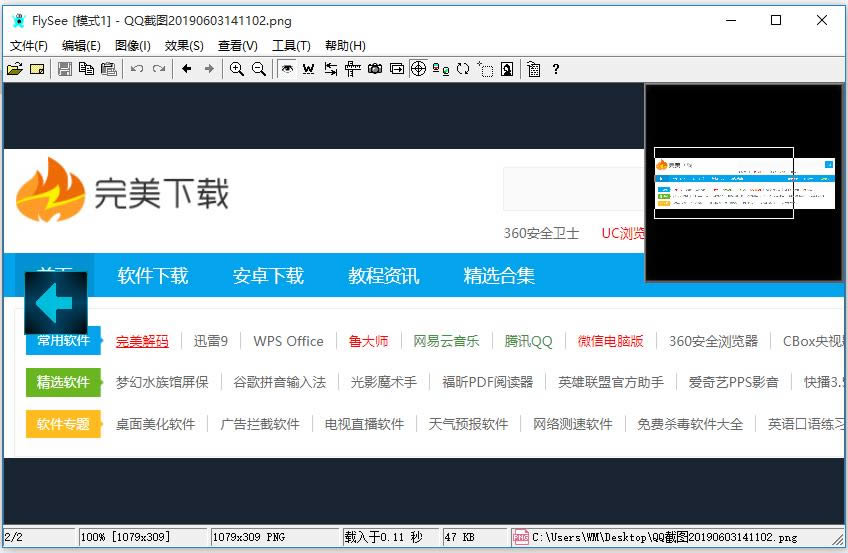Click the portrait photo icon
The height and width of the screenshot is (553, 848).
(x=507, y=69)
